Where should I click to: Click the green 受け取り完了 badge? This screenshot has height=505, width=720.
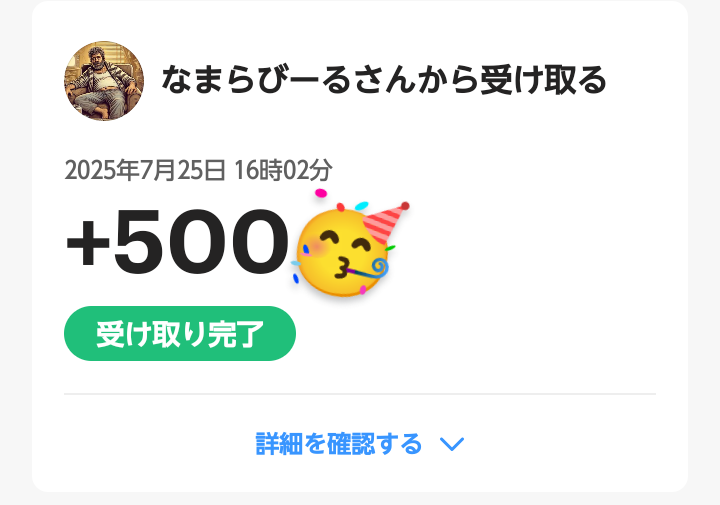pyautogui.click(x=180, y=334)
